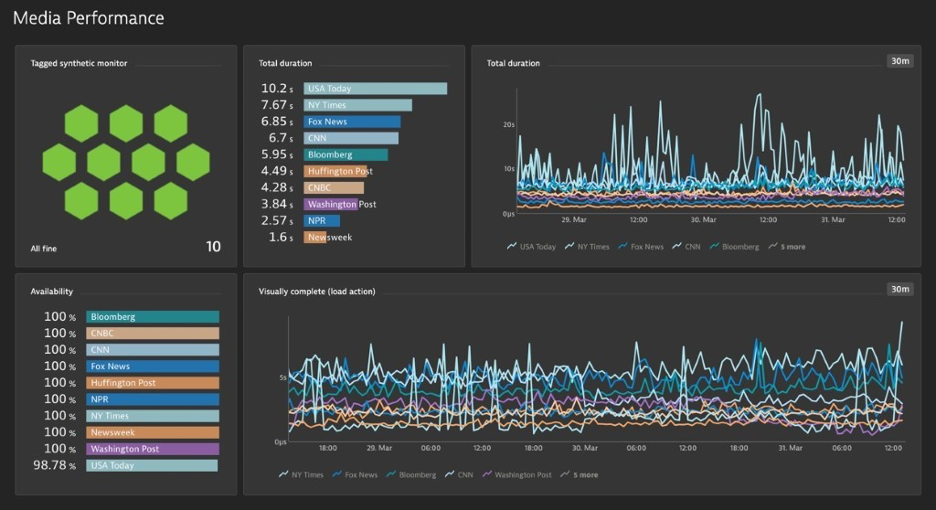Click 30m badge on Total duration chart
The image size is (936, 510).
(x=900, y=61)
